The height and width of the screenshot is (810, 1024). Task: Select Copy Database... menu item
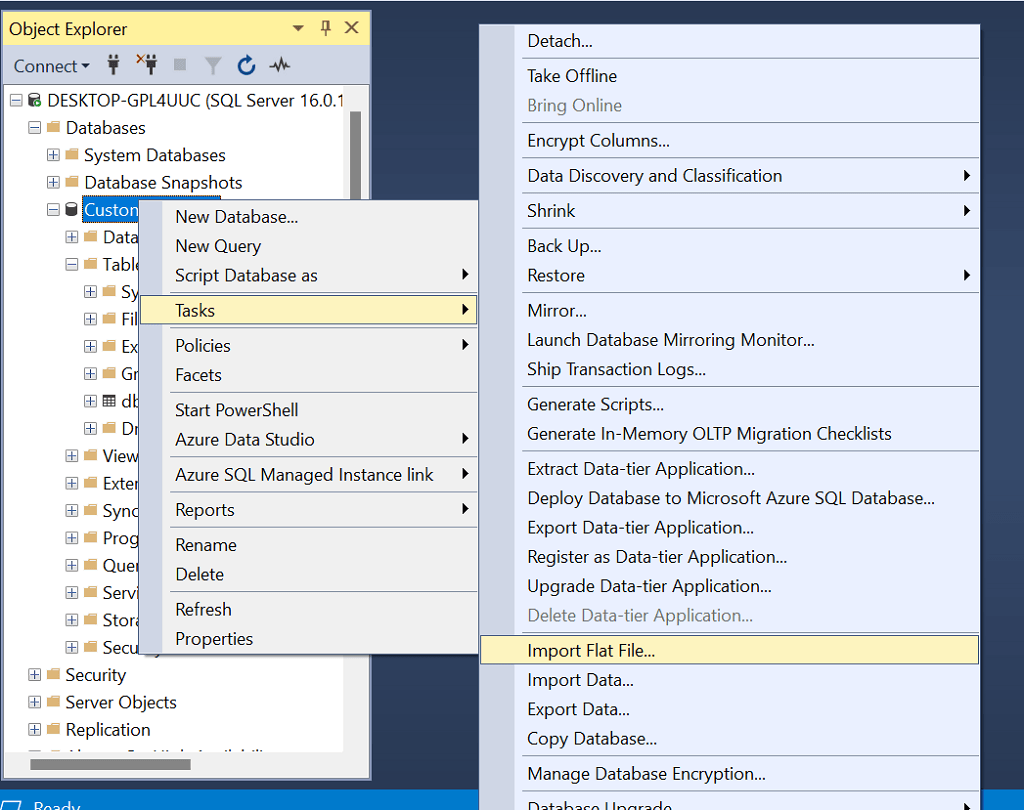click(729, 739)
